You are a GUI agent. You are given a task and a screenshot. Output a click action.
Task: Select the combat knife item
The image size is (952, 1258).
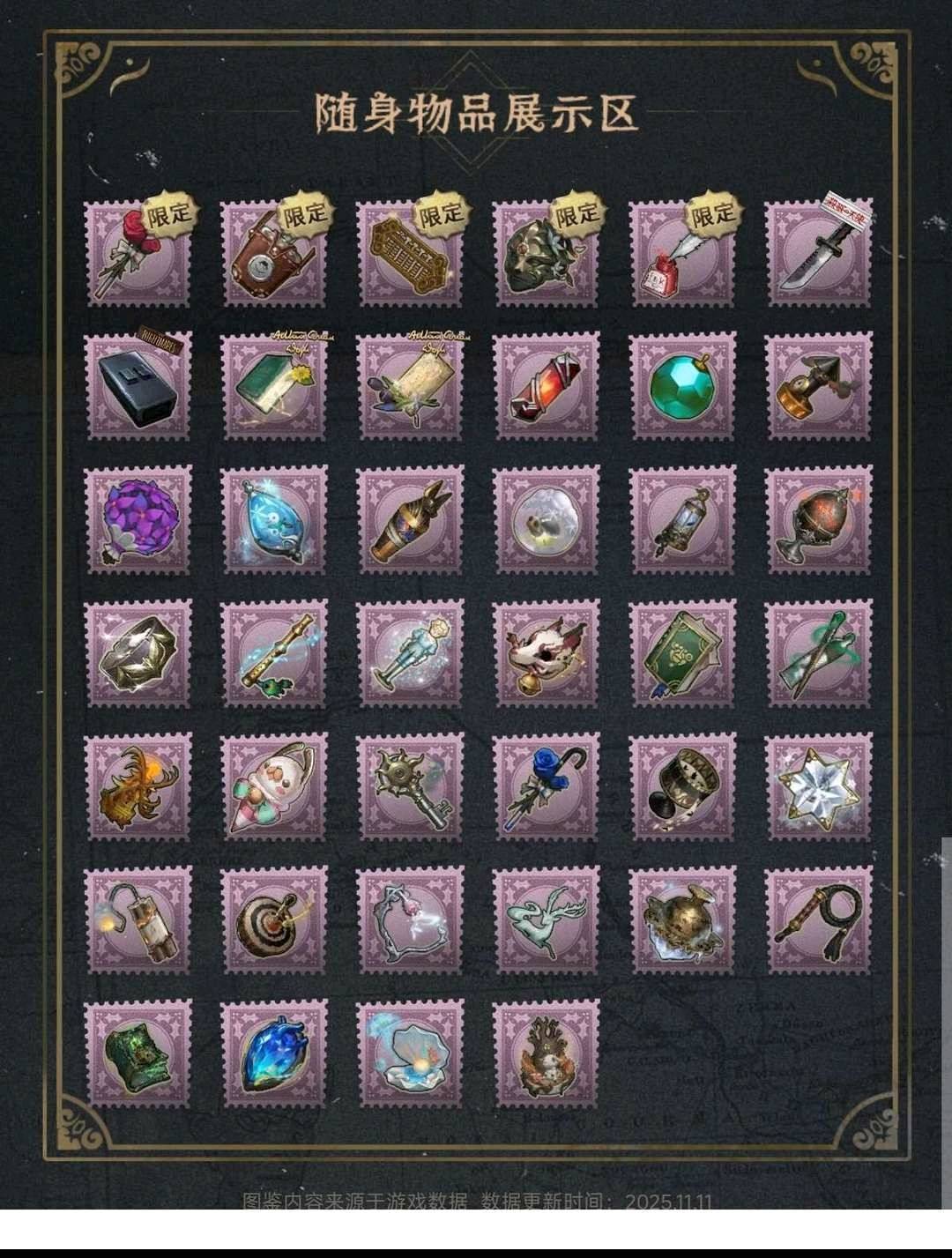tap(819, 254)
